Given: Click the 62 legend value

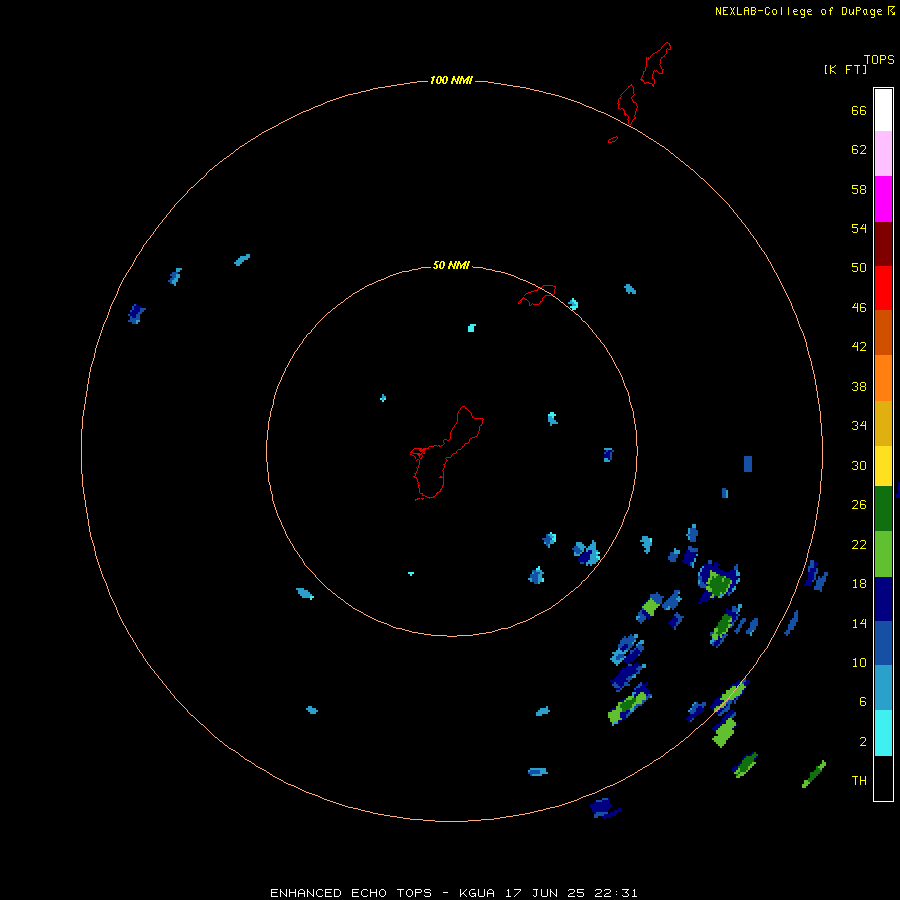Looking at the screenshot, I should tap(859, 150).
